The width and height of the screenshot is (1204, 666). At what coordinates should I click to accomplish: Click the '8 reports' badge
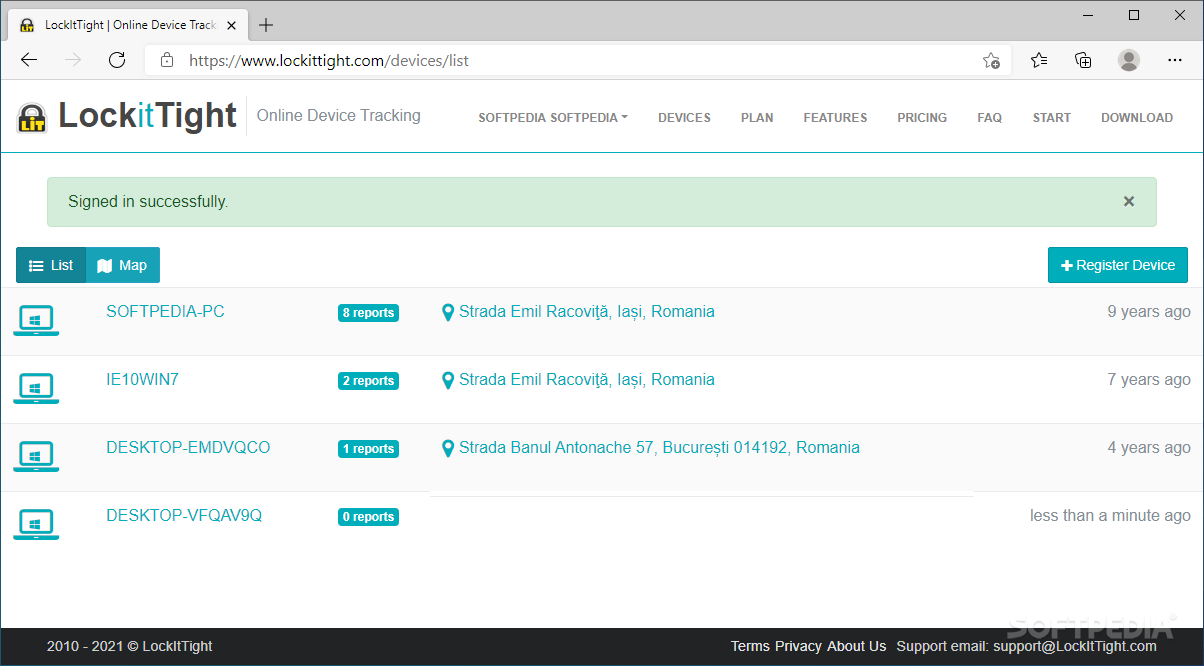(x=368, y=313)
